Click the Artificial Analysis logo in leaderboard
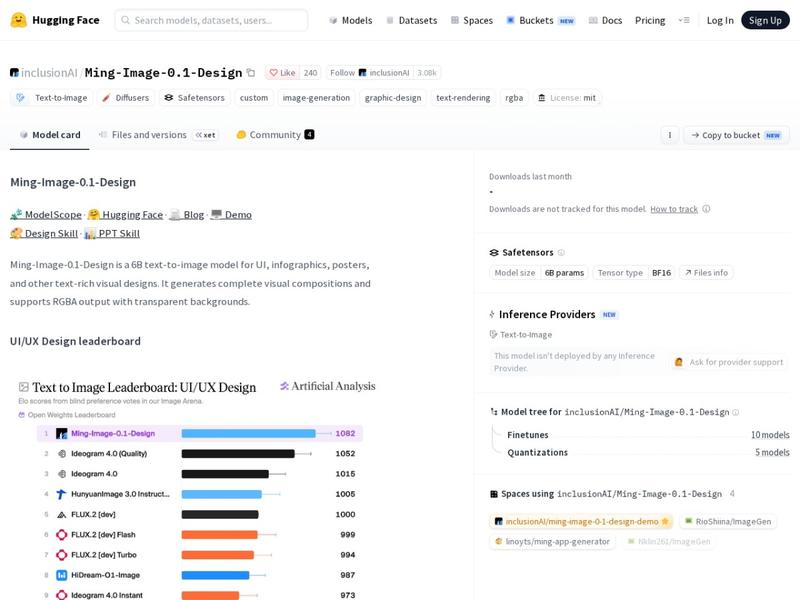The height and width of the screenshot is (600, 800). tap(328, 386)
